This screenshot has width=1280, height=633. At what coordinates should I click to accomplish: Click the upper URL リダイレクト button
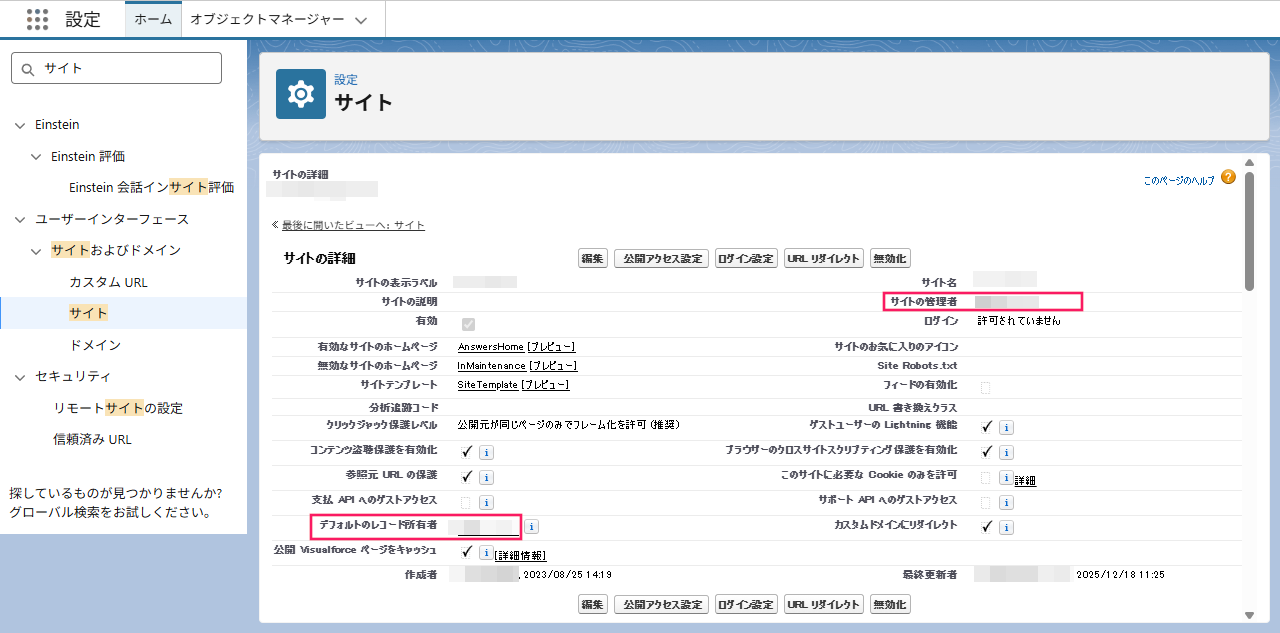coord(824,258)
